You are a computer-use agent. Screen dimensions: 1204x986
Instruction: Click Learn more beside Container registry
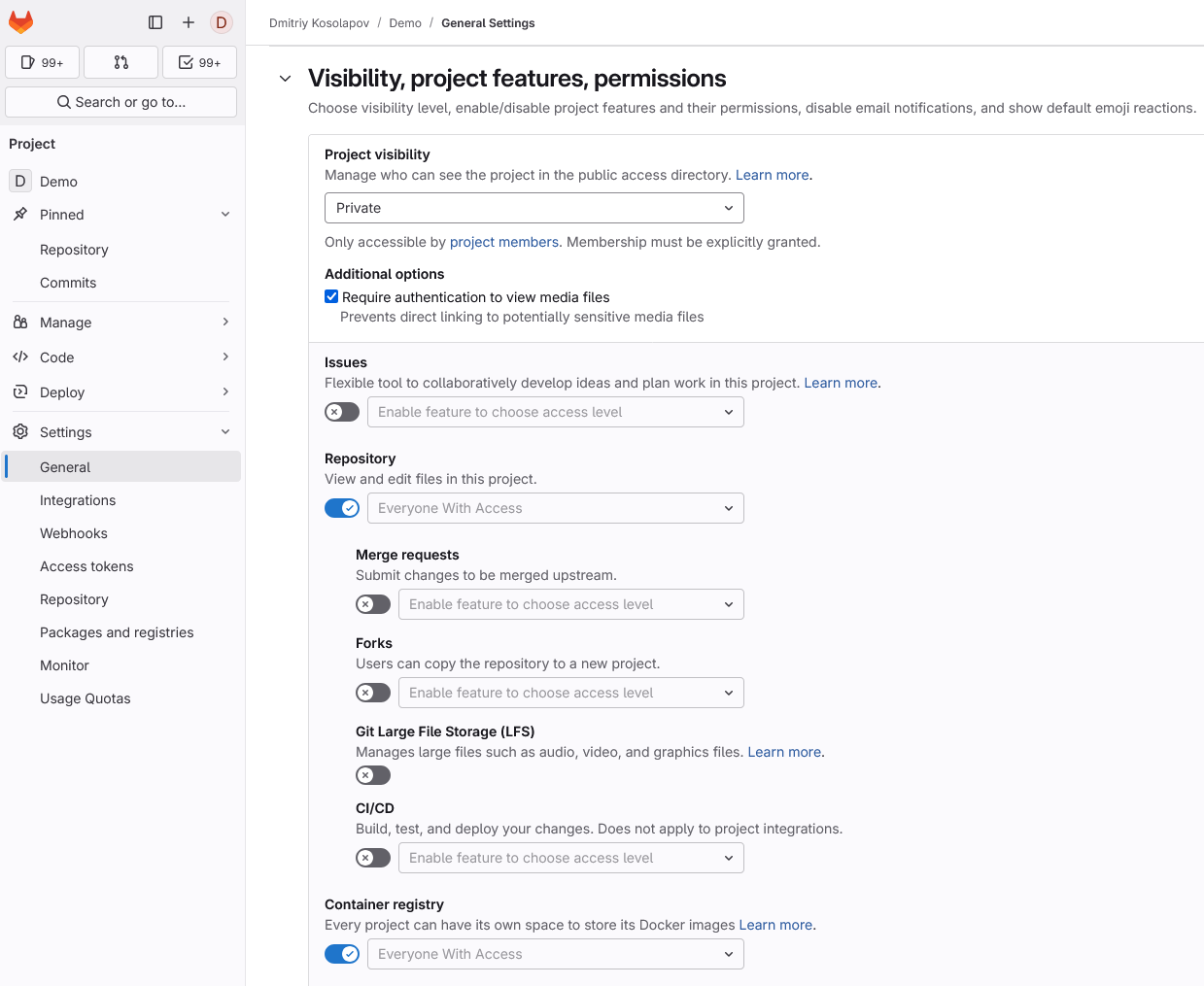click(x=775, y=925)
